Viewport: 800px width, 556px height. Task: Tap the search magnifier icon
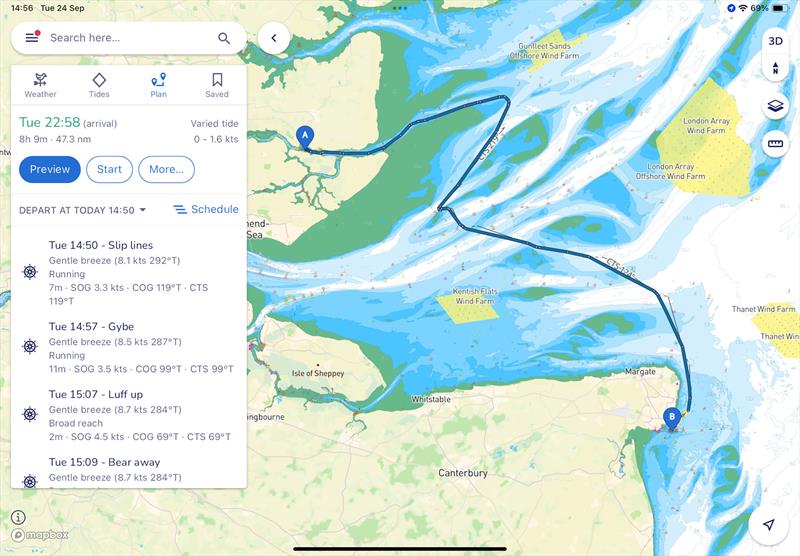[x=223, y=38]
